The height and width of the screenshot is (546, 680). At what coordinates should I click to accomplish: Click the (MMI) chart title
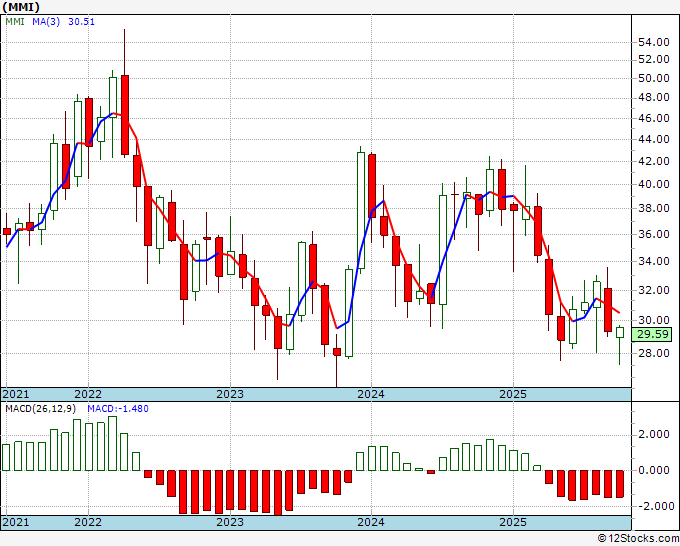click(21, 7)
